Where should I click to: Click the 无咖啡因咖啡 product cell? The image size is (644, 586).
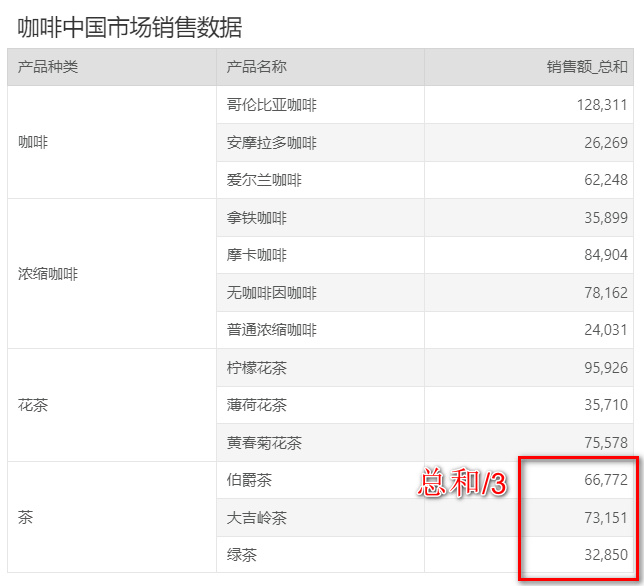pyautogui.click(x=272, y=293)
